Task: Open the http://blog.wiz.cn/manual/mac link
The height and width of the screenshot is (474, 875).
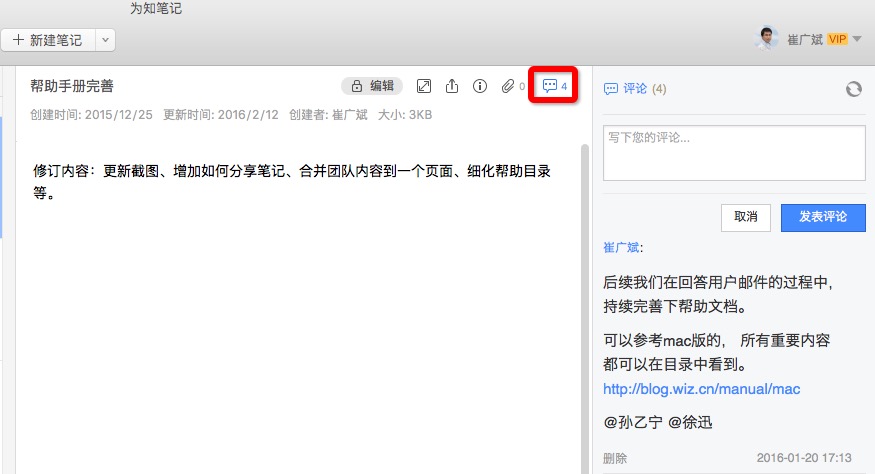Action: point(701,389)
